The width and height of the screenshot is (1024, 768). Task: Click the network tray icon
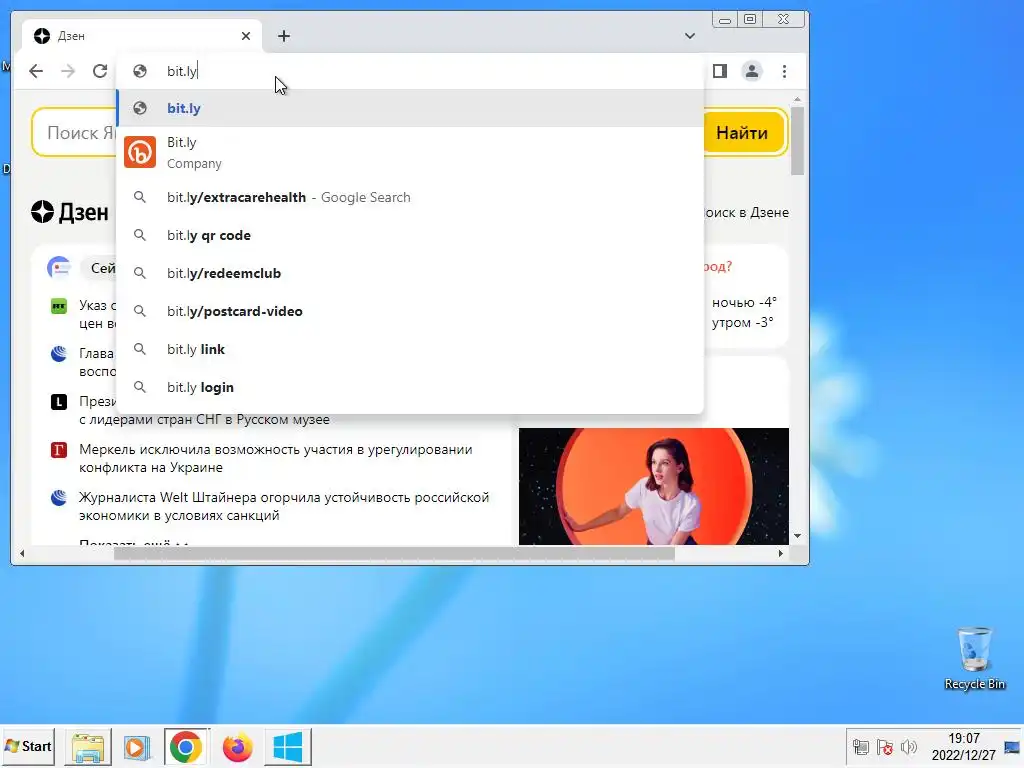(861, 746)
